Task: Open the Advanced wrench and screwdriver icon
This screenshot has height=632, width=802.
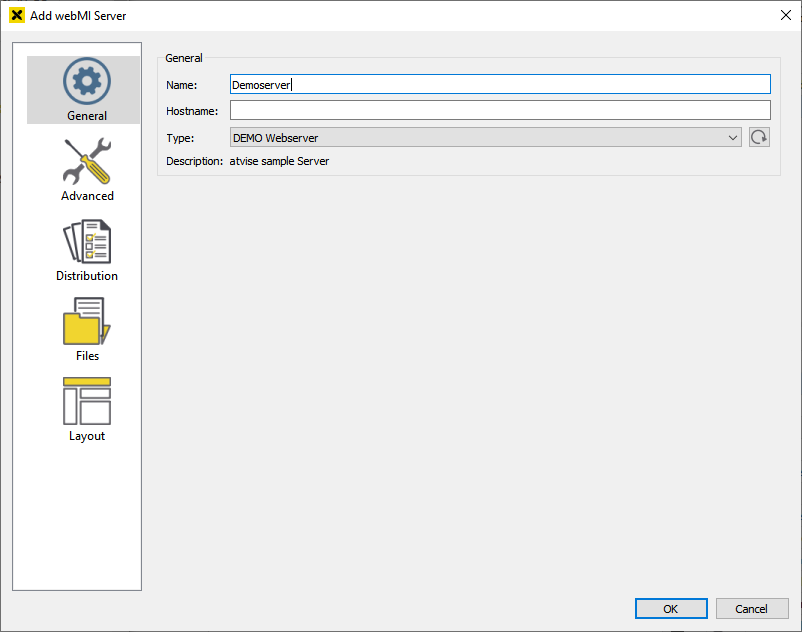Action: click(86, 162)
